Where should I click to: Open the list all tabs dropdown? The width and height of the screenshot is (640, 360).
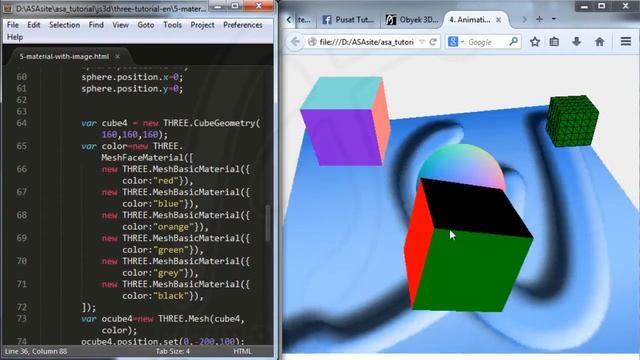click(554, 19)
